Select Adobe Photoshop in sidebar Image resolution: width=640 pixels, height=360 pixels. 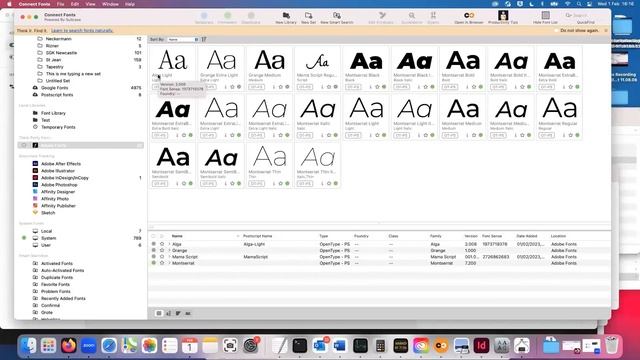pyautogui.click(x=59, y=185)
